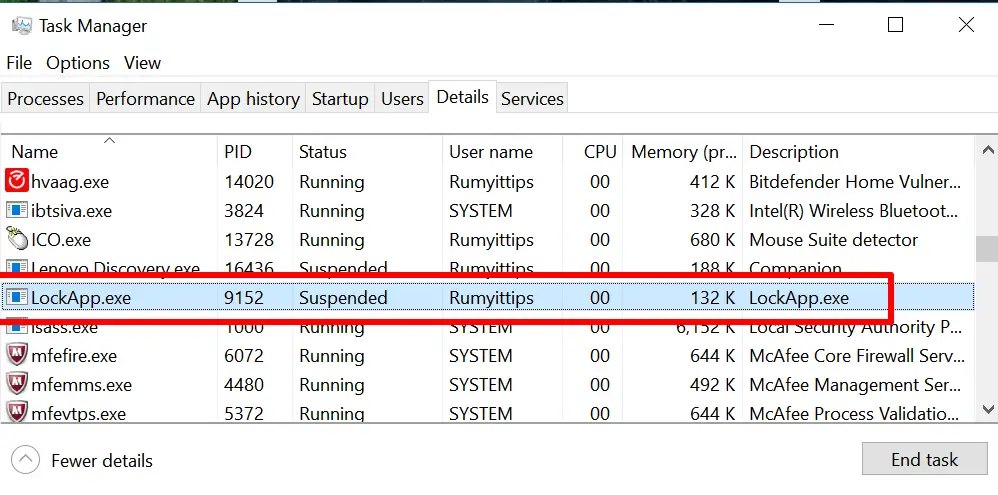Open the Options menu

coord(78,63)
